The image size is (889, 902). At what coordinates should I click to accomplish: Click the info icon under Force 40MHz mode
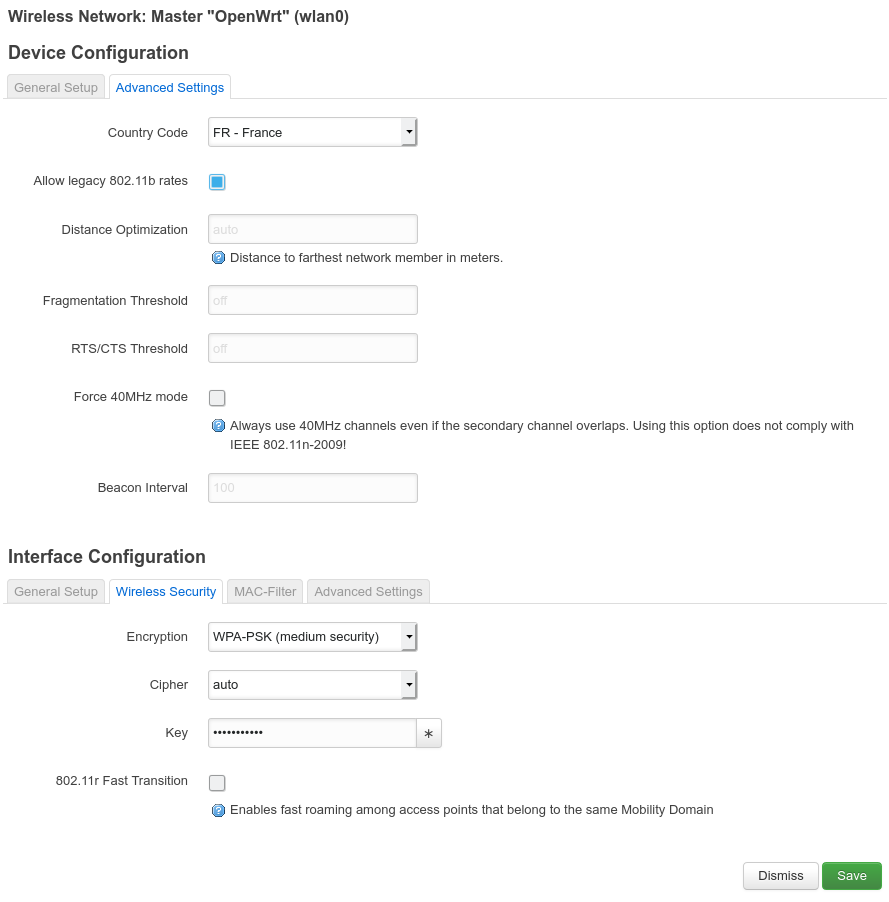[218, 425]
